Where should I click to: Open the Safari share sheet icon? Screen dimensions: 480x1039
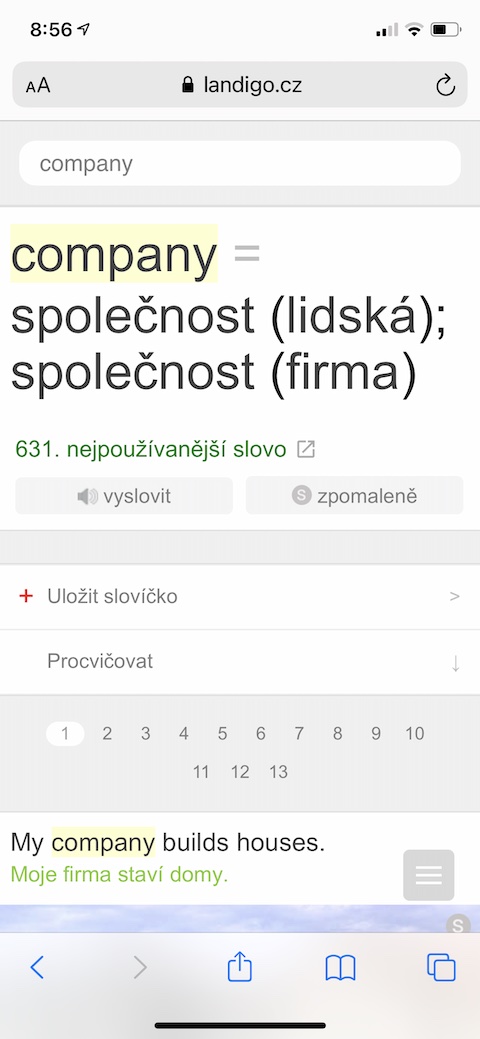tap(240, 967)
